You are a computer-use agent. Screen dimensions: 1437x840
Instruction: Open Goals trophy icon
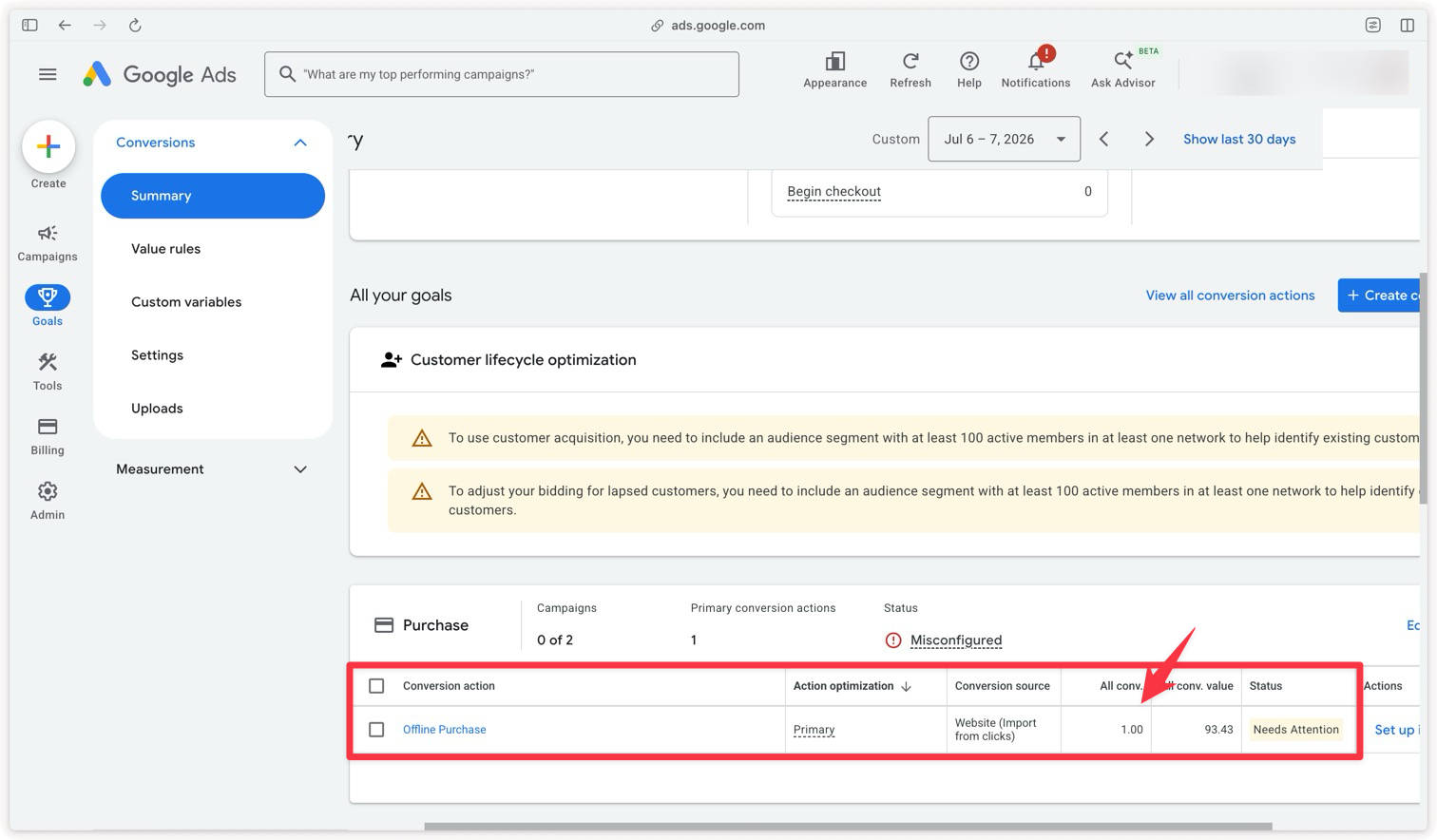pyautogui.click(x=48, y=297)
